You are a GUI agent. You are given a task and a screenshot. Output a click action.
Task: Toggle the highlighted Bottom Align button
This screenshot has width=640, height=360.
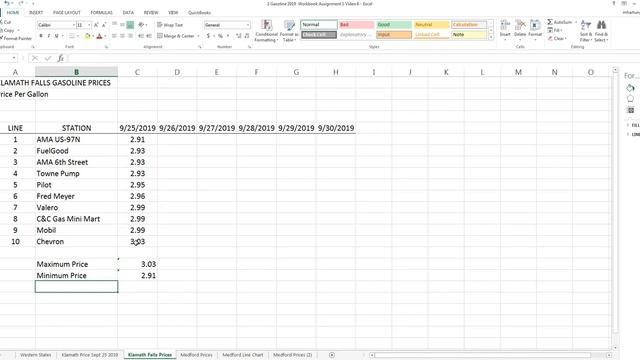click(130, 25)
